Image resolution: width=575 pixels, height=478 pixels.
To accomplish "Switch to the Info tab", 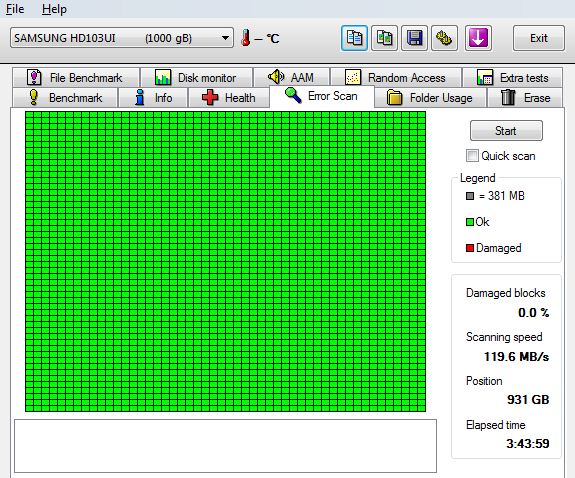I will tap(153, 98).
